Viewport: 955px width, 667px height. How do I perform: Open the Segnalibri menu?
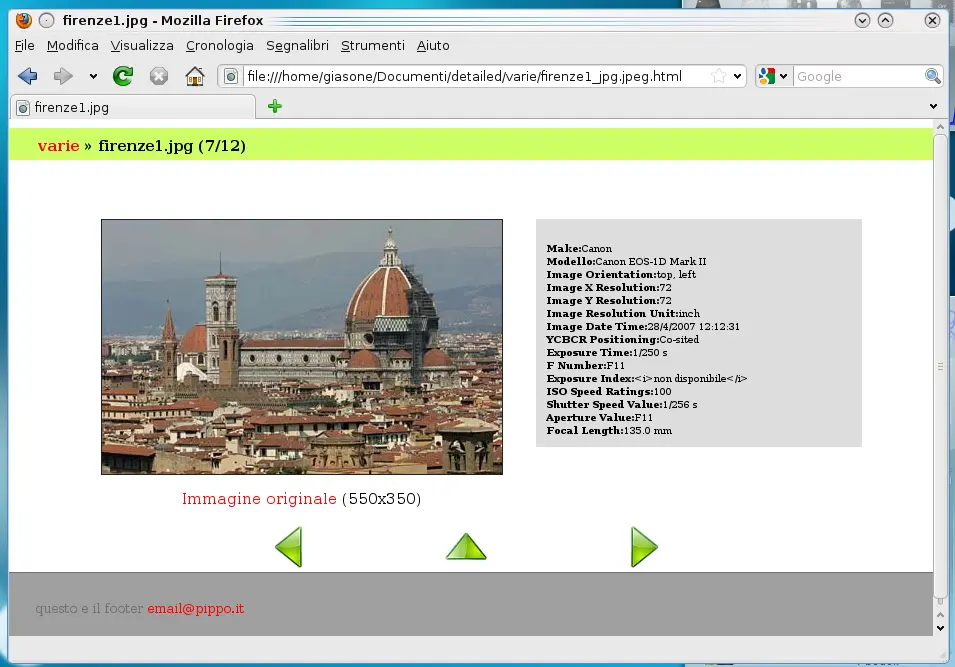pos(297,45)
